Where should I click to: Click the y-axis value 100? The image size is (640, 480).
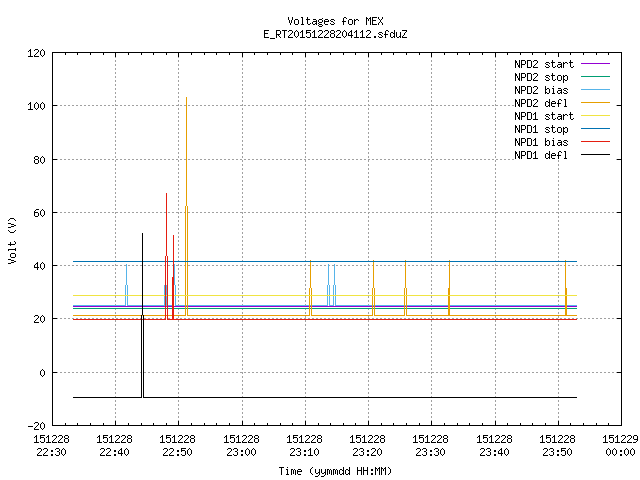pyautogui.click(x=36, y=106)
